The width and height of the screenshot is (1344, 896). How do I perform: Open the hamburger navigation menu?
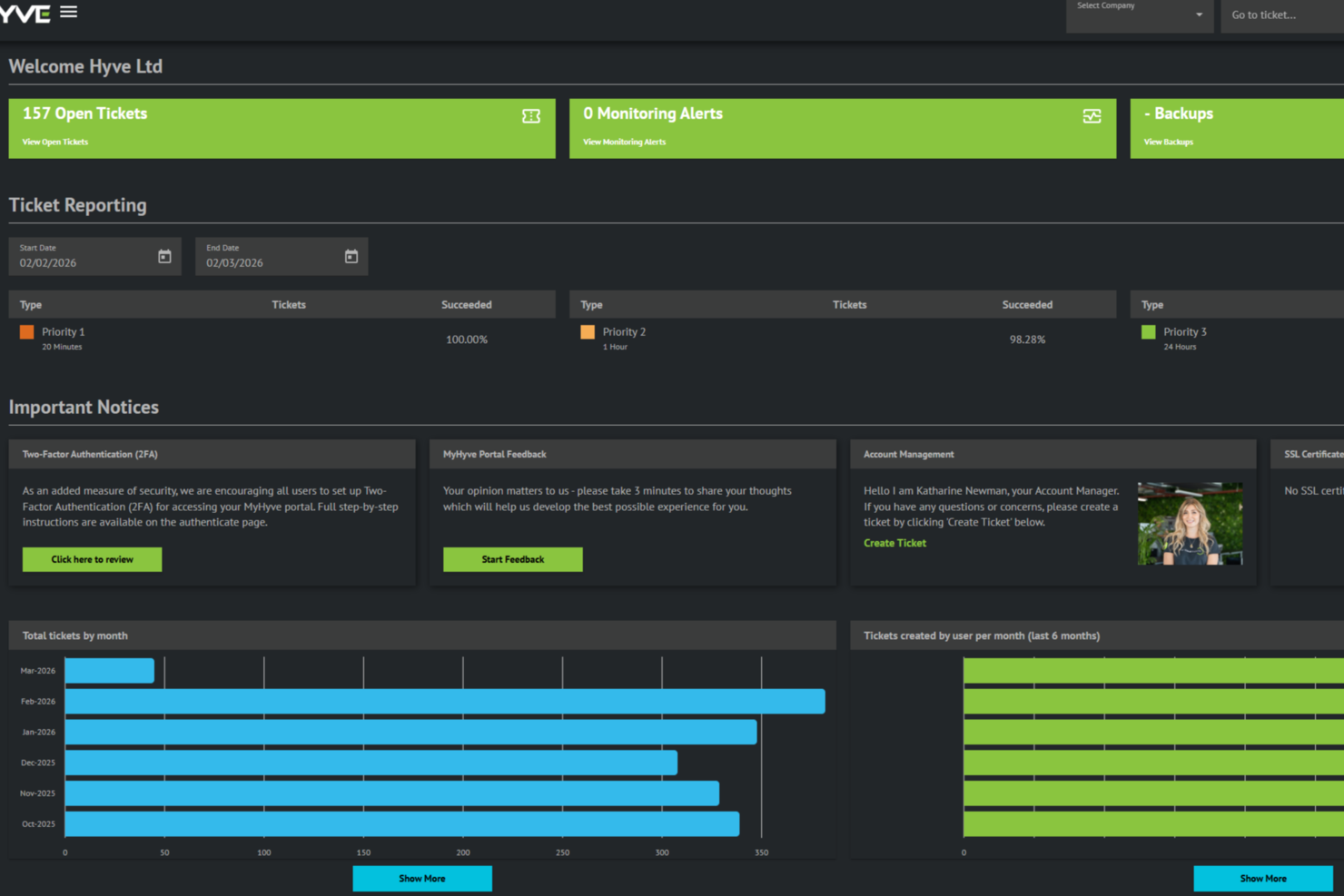tap(68, 11)
